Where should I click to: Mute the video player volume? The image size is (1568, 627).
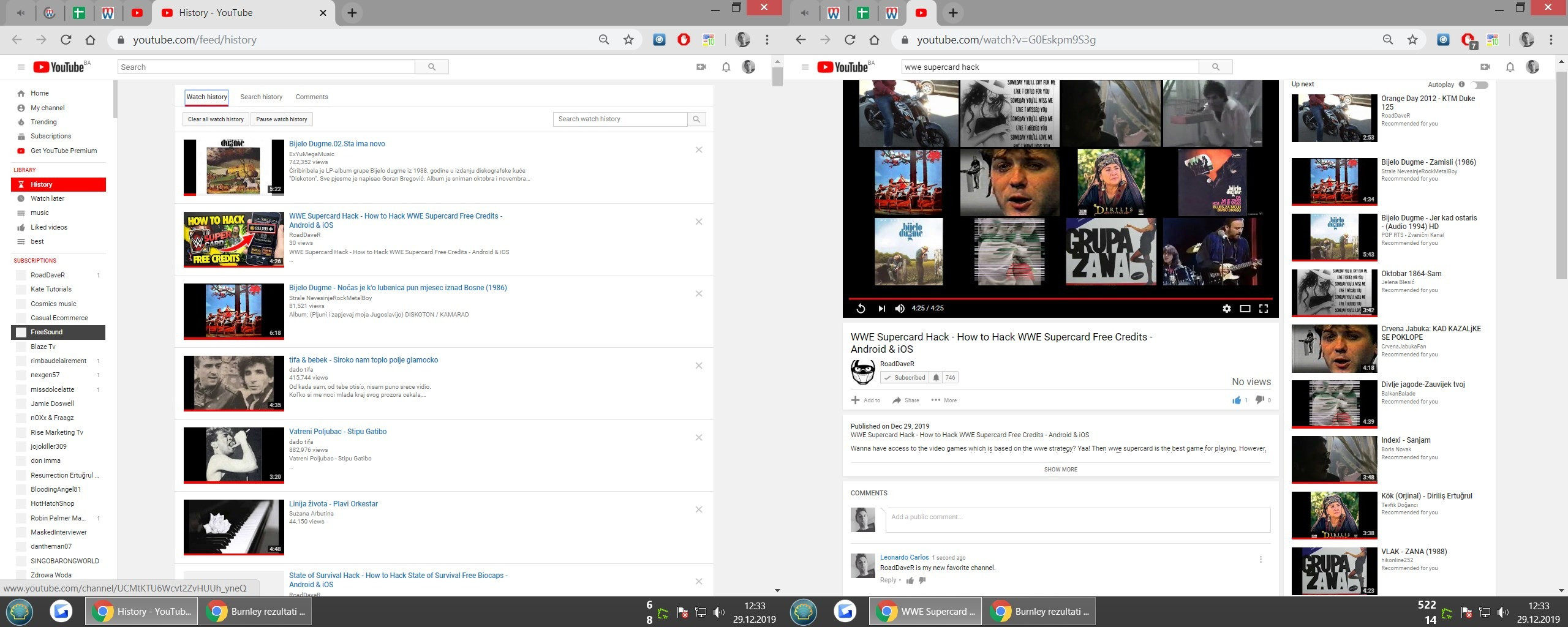(x=899, y=309)
